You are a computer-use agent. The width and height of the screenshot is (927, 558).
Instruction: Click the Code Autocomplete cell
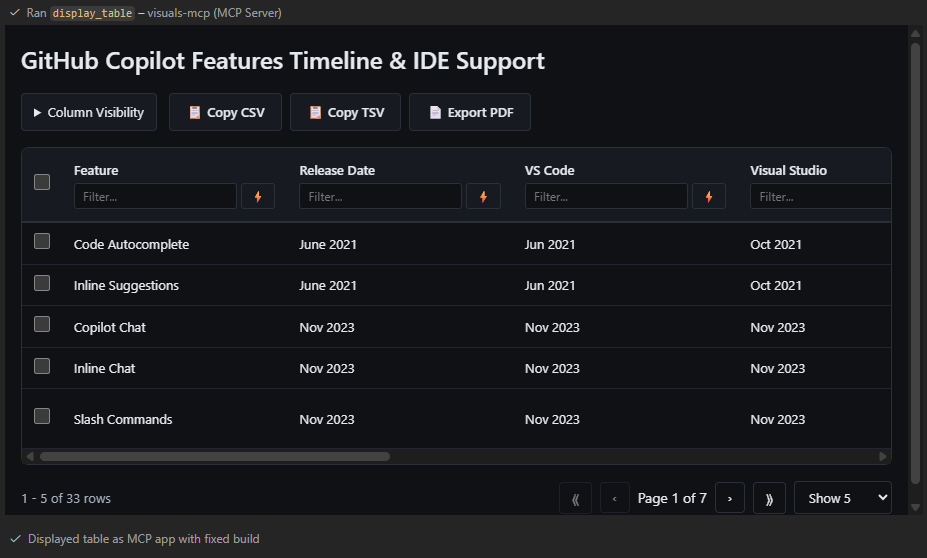(x=131, y=245)
